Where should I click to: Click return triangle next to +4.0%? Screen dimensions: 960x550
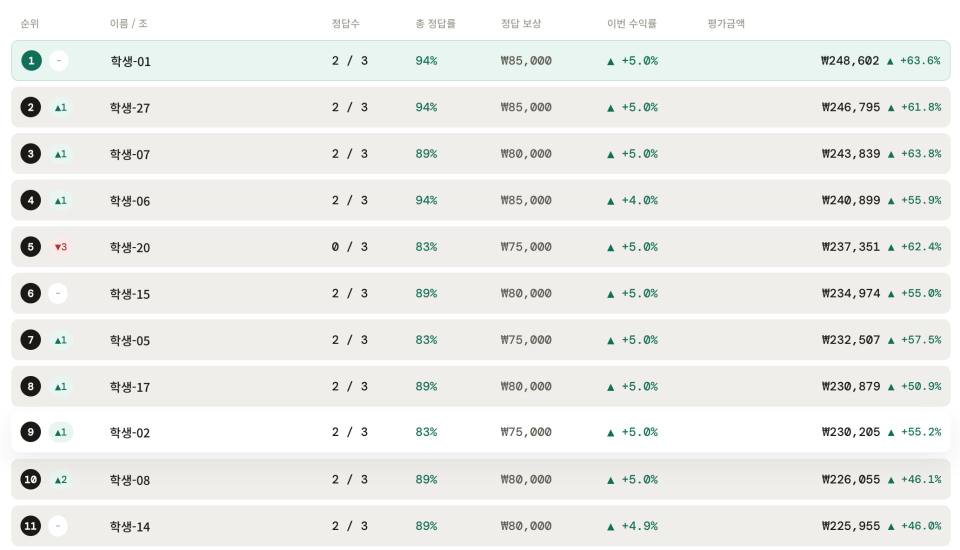tap(610, 201)
